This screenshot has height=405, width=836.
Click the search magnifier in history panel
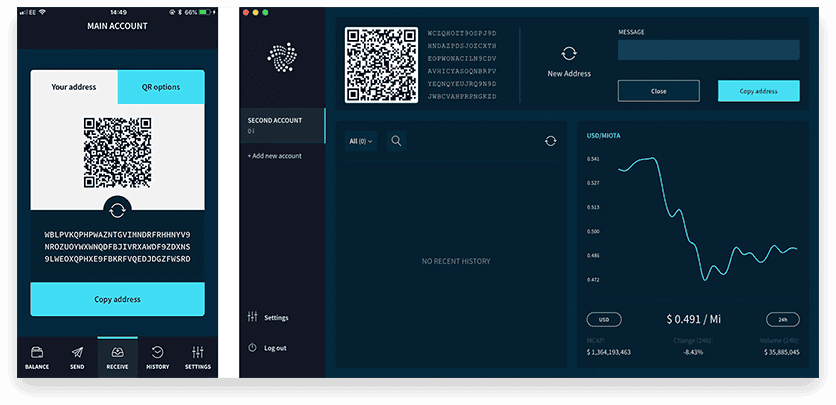click(x=396, y=141)
